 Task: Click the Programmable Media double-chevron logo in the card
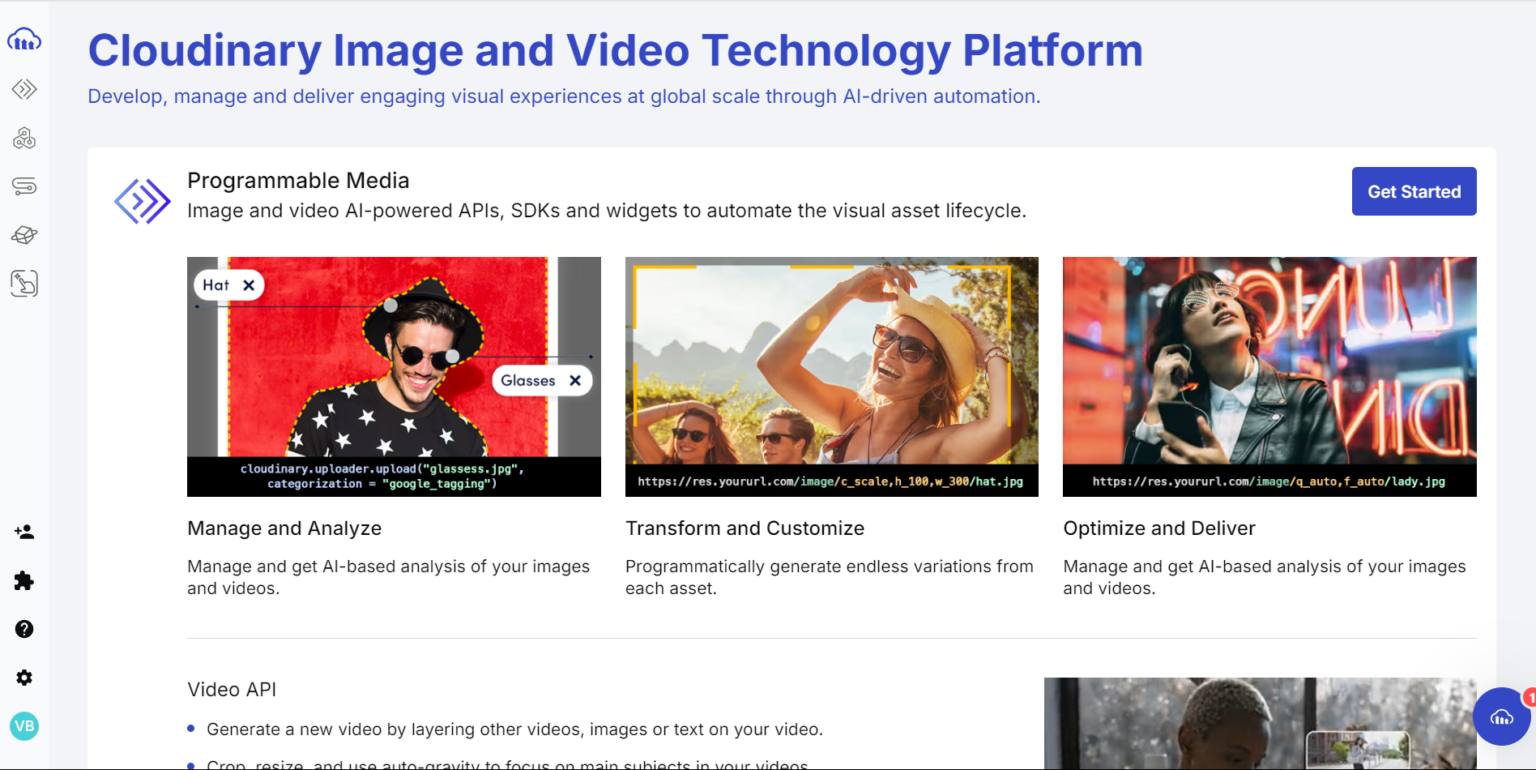[x=142, y=201]
